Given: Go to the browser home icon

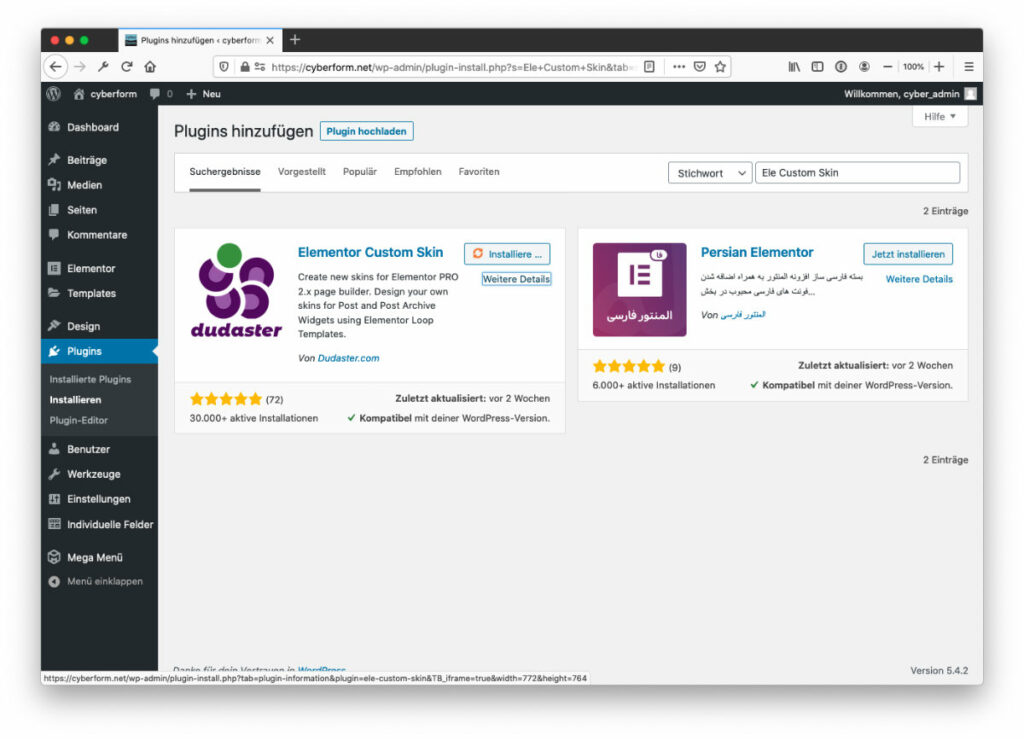Looking at the screenshot, I should tap(150, 67).
